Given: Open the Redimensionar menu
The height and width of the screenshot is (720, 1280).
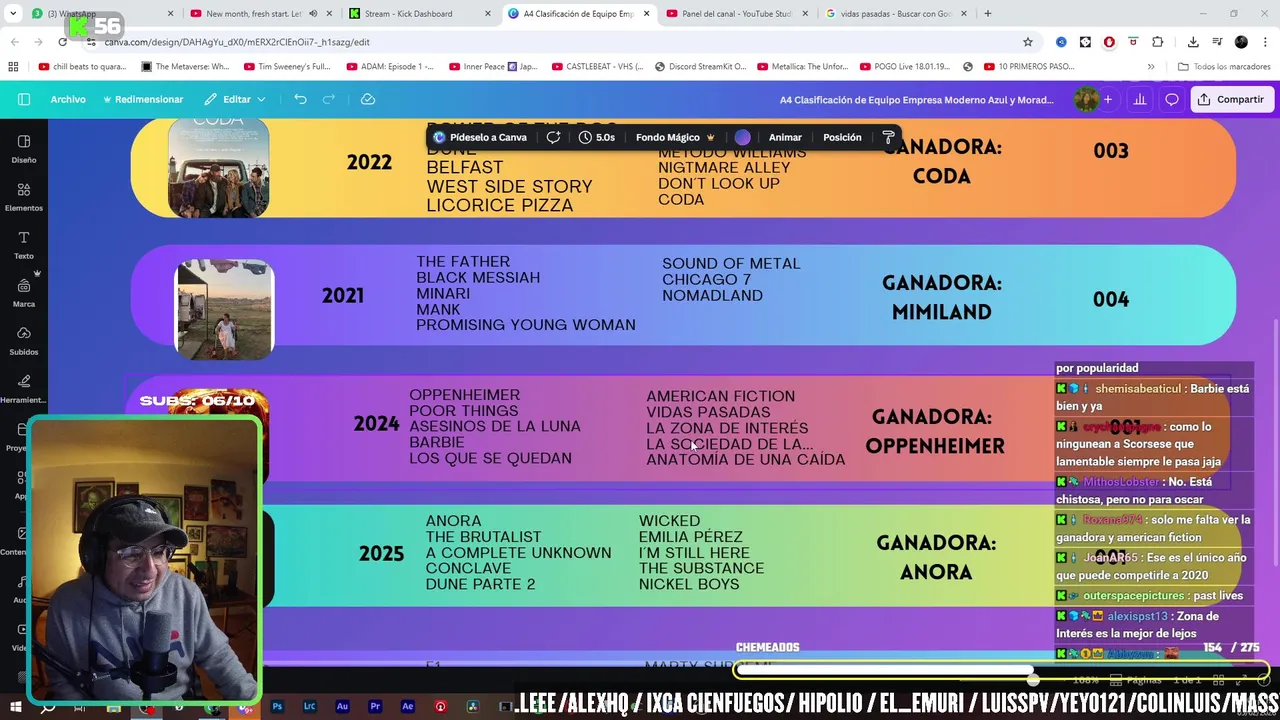Looking at the screenshot, I should pyautogui.click(x=143, y=99).
